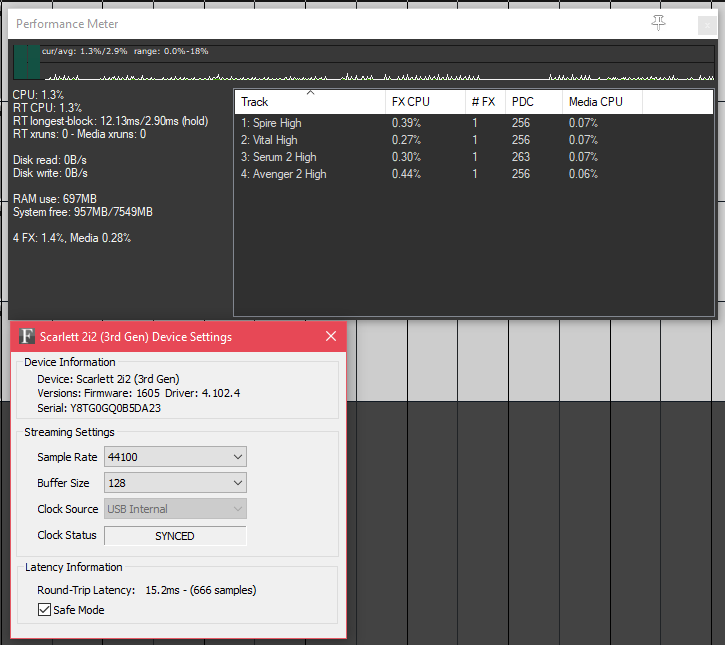This screenshot has width=725, height=645.
Task: Click the Performance Meter title text
Action: [x=67, y=24]
